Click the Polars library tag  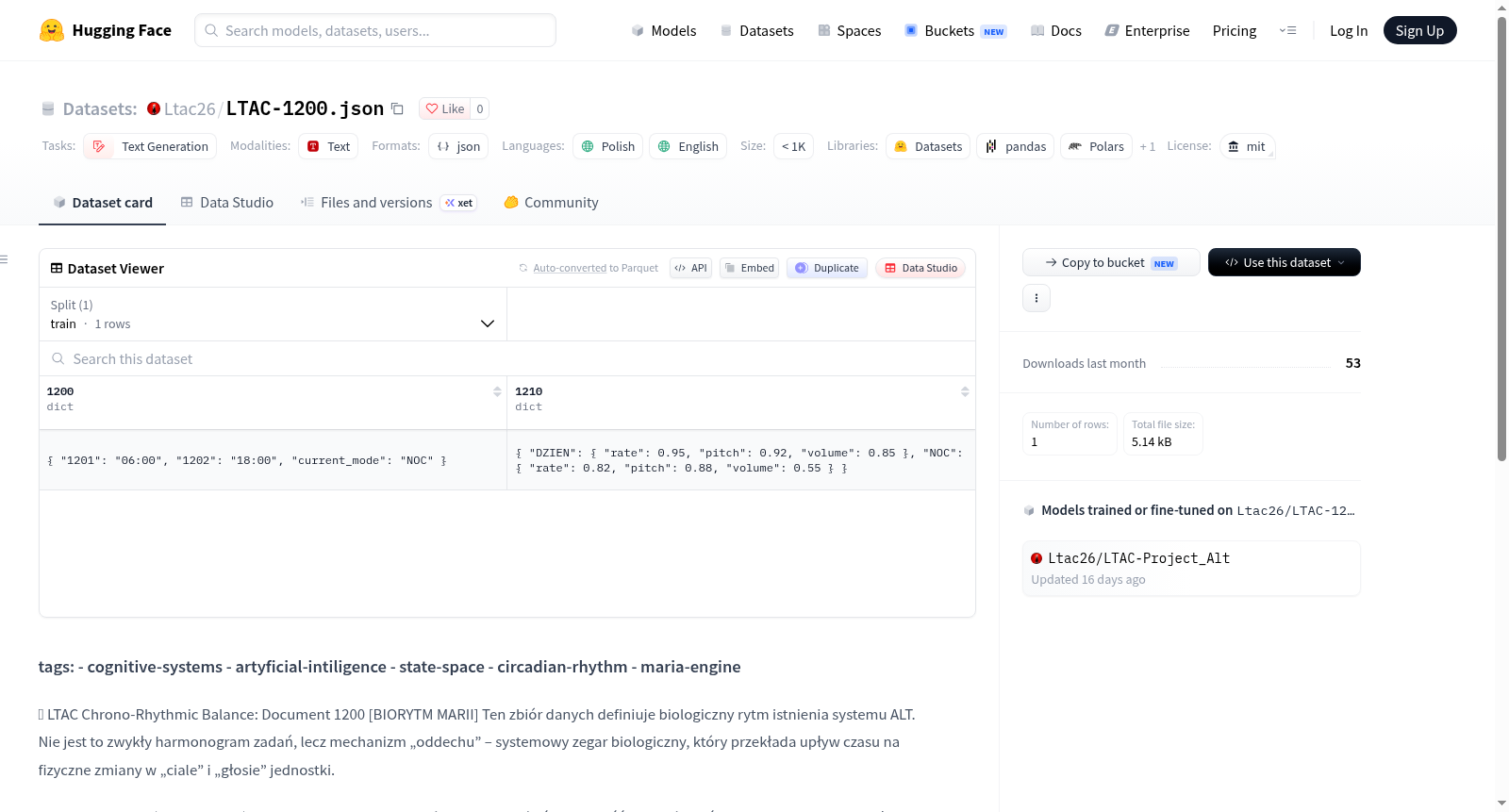1096,146
